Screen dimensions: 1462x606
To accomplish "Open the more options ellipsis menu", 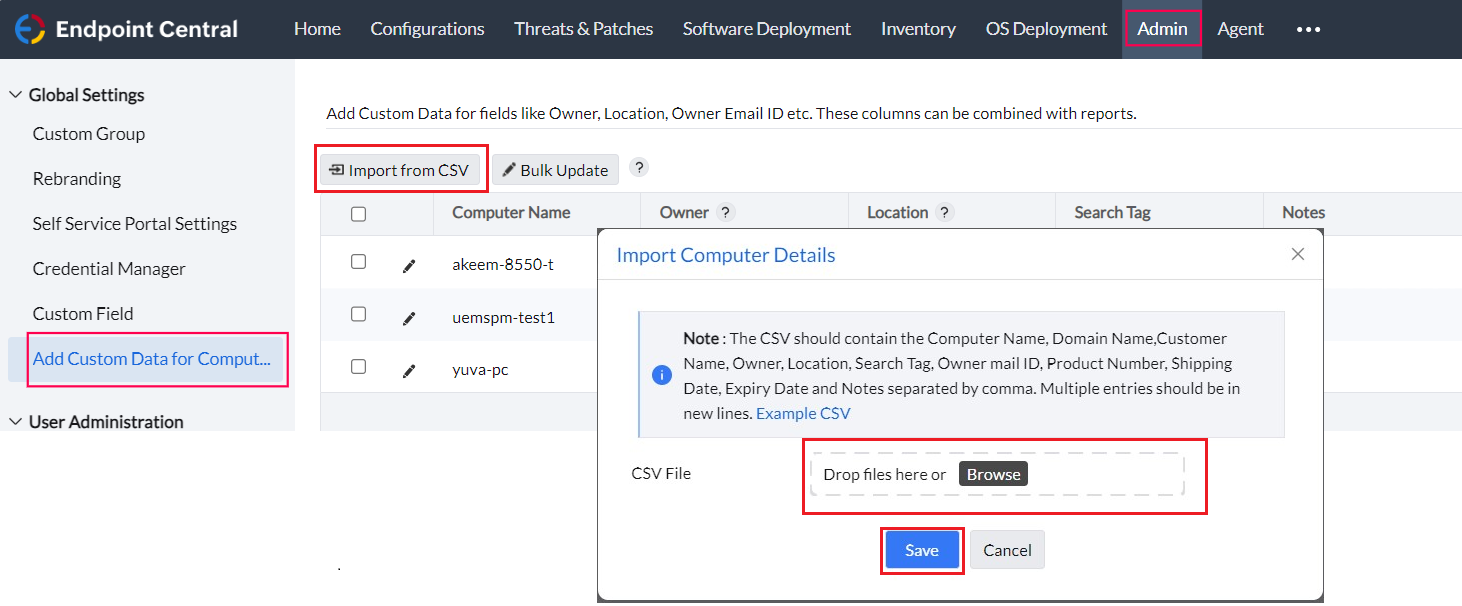I will (1308, 29).
